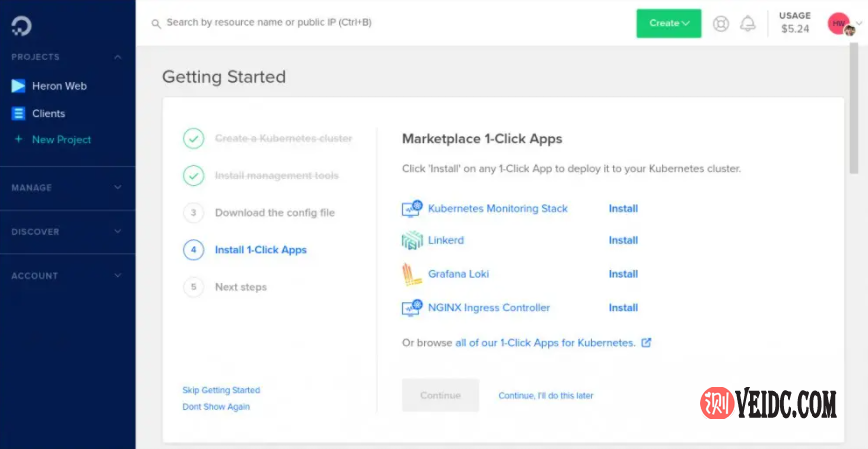Expand the Discover section

(118, 232)
